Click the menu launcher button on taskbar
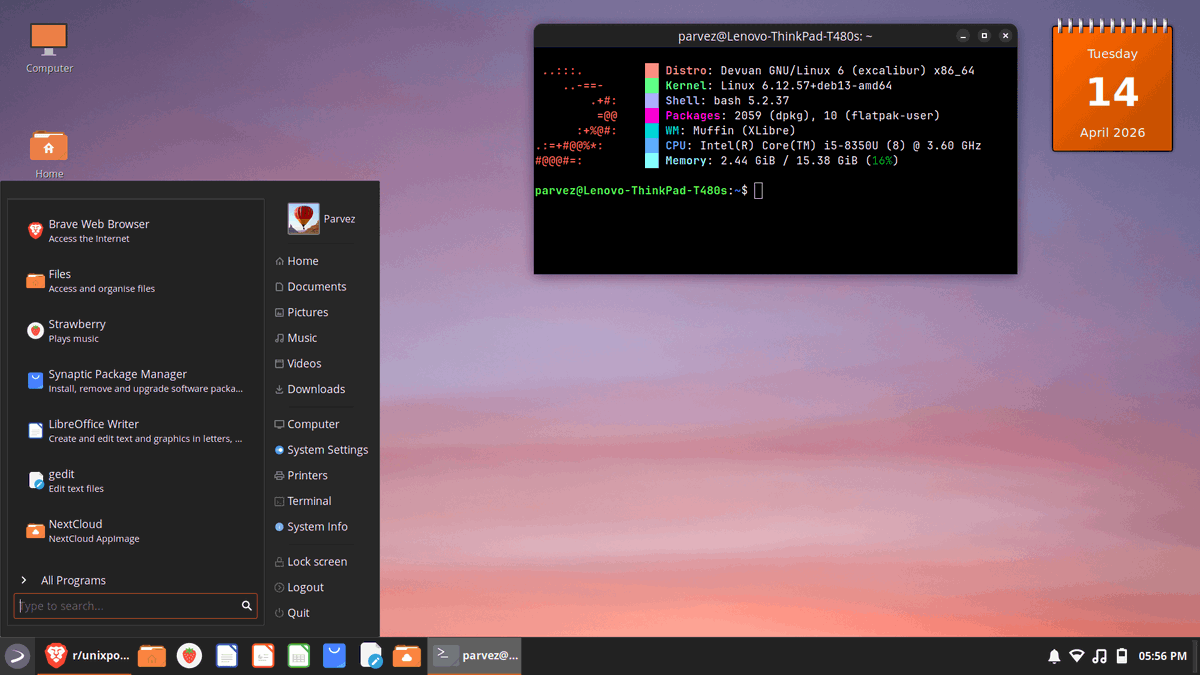1200x675 pixels. [17, 656]
